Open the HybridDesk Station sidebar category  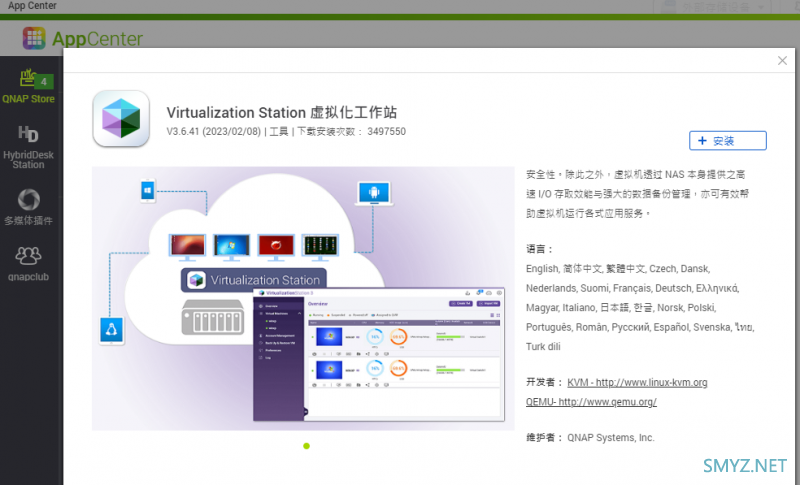pyautogui.click(x=28, y=146)
